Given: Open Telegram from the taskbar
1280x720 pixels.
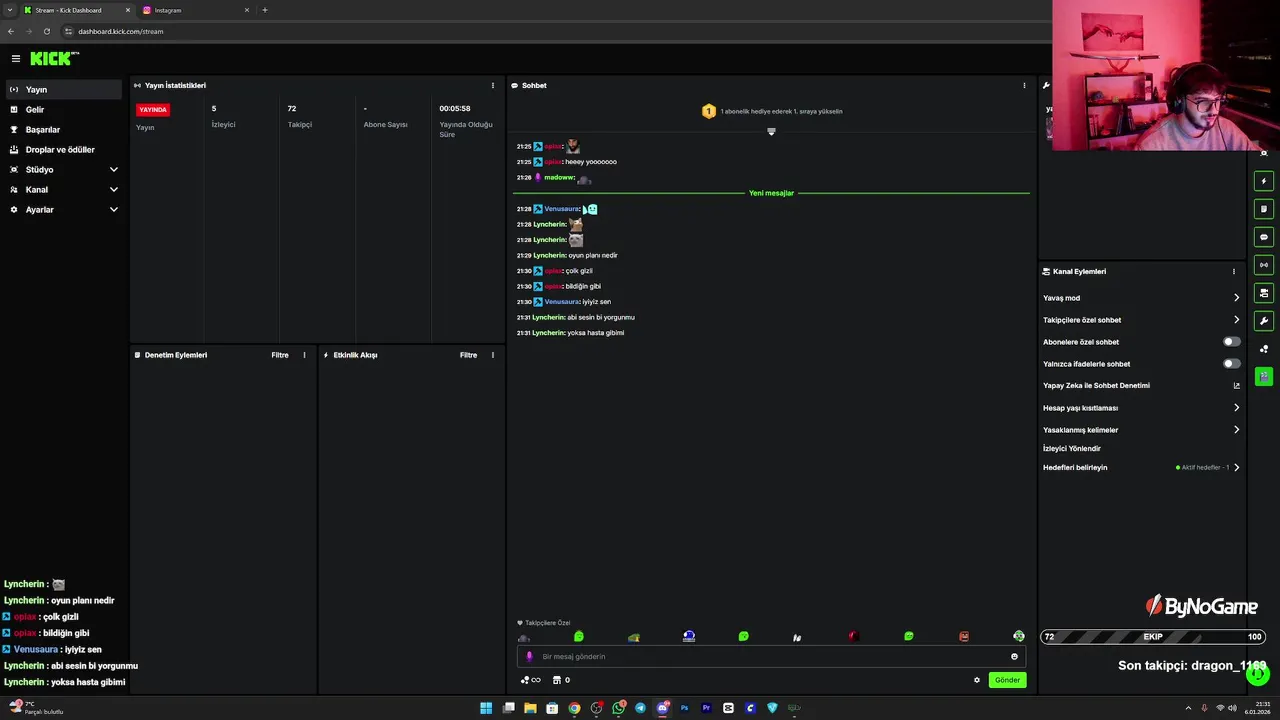Looking at the screenshot, I should [640, 708].
